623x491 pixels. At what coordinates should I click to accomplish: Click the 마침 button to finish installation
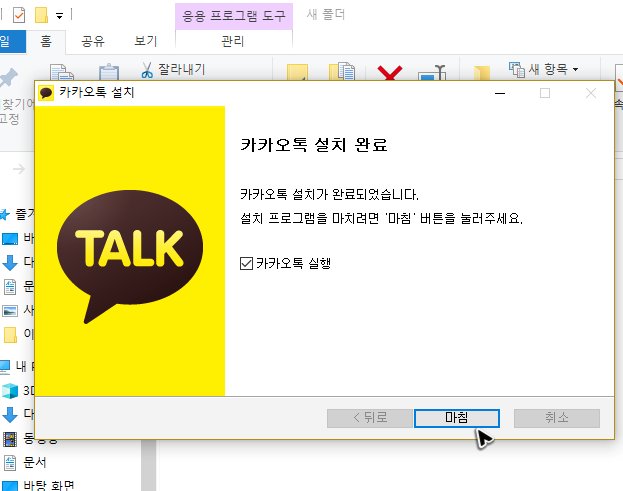point(457,418)
